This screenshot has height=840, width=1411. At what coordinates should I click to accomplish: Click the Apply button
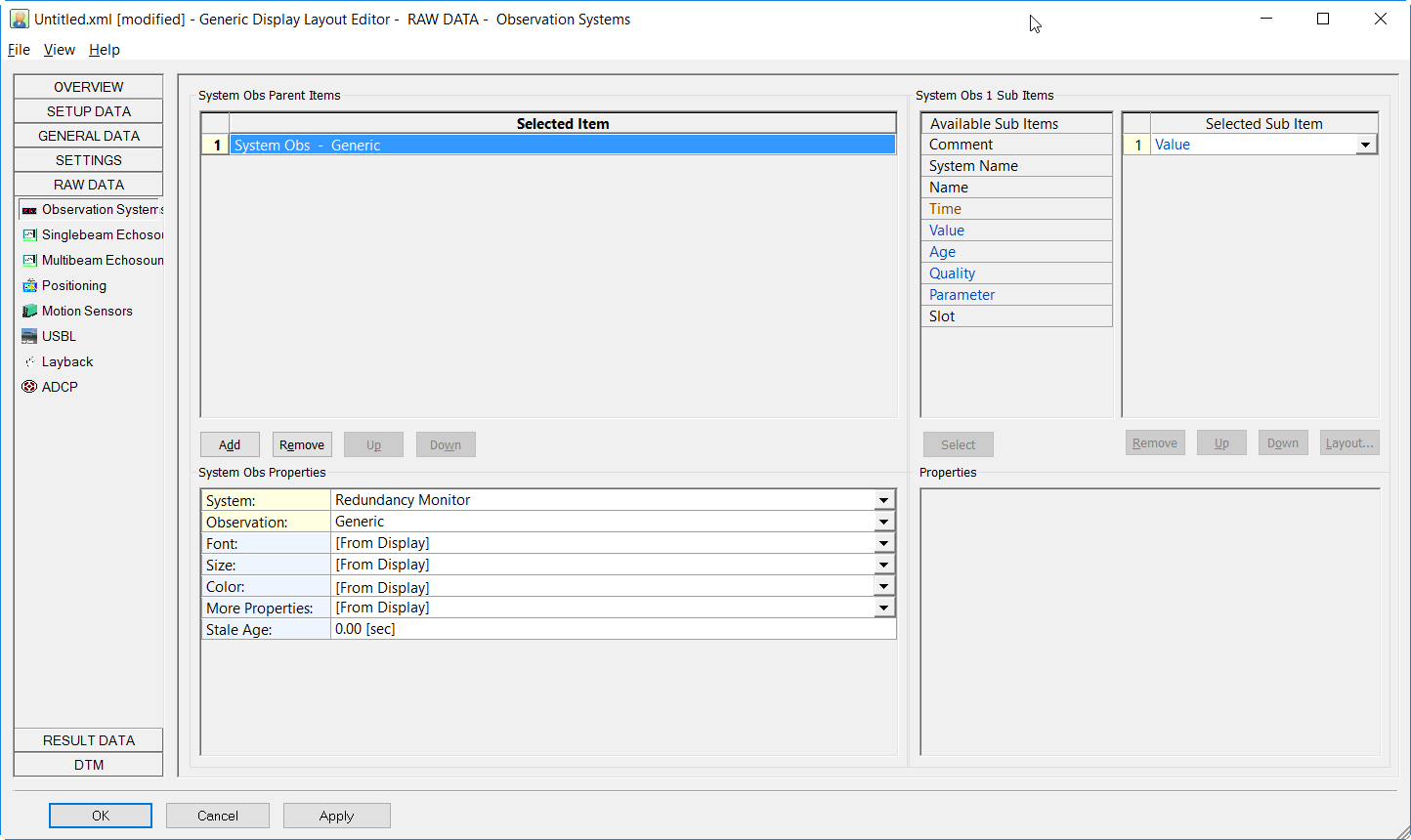[x=336, y=816]
